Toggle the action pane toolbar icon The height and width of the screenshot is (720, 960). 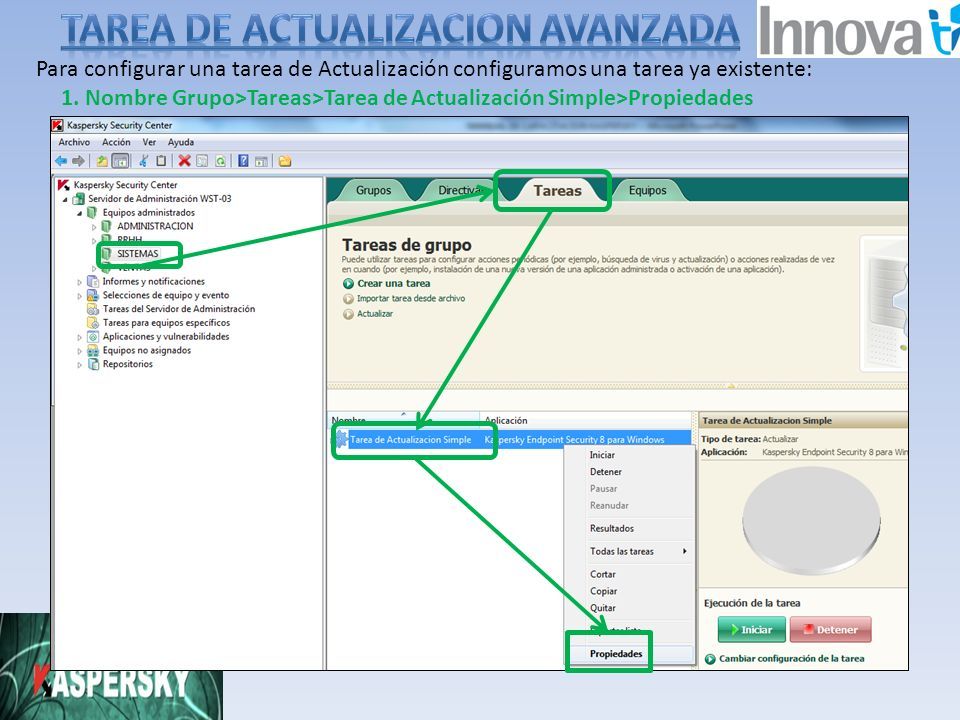pos(261,161)
